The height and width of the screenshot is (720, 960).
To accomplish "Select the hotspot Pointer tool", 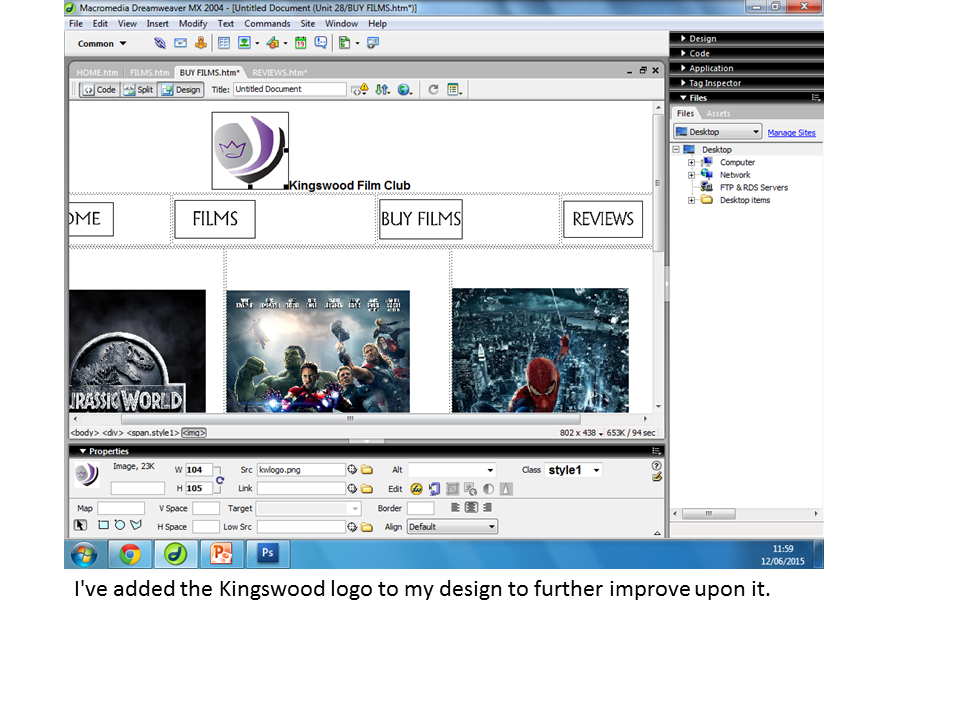I will click(80, 525).
